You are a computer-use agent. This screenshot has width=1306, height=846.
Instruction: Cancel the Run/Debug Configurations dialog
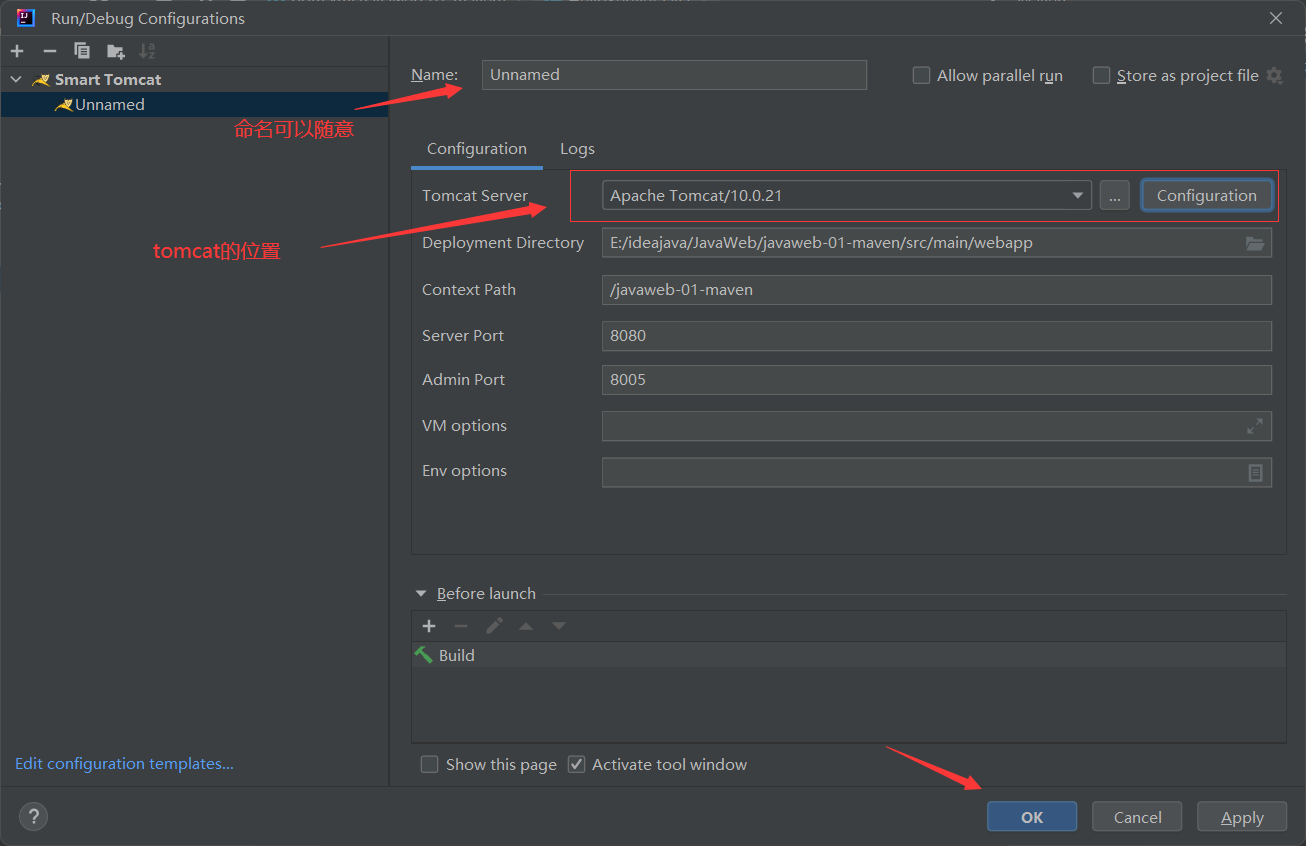tap(1137, 817)
